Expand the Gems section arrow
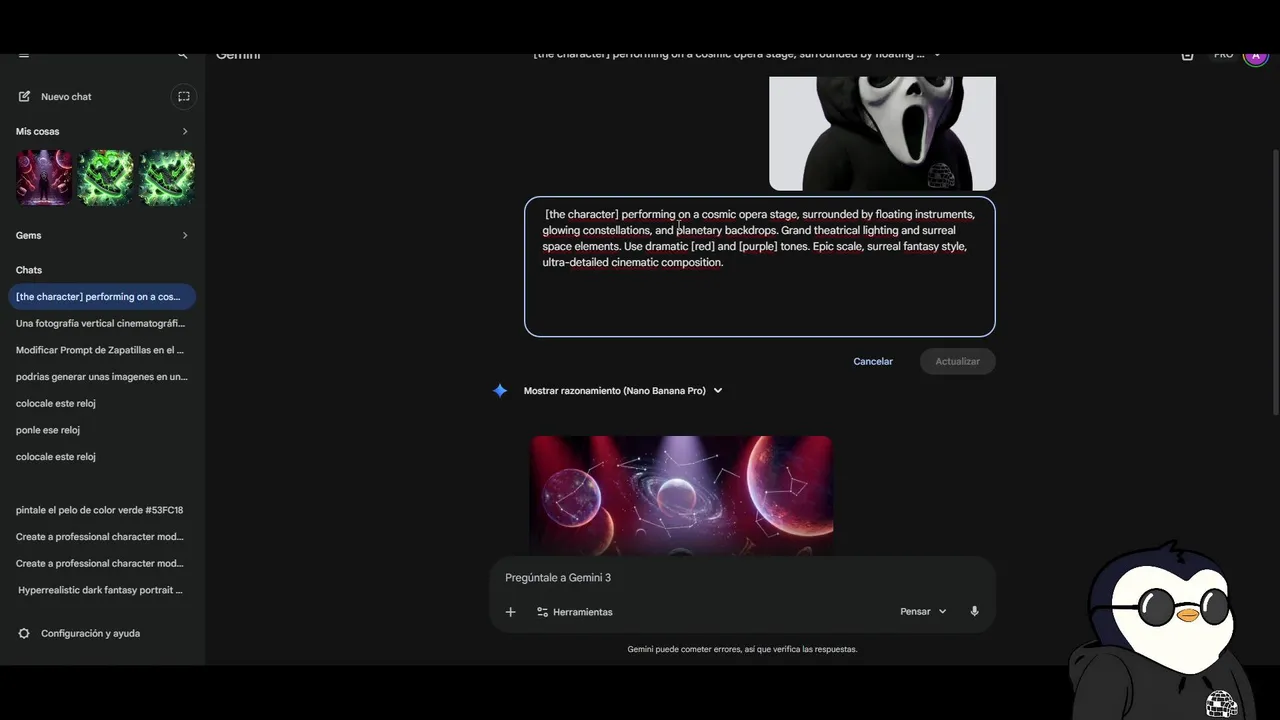 coord(184,235)
